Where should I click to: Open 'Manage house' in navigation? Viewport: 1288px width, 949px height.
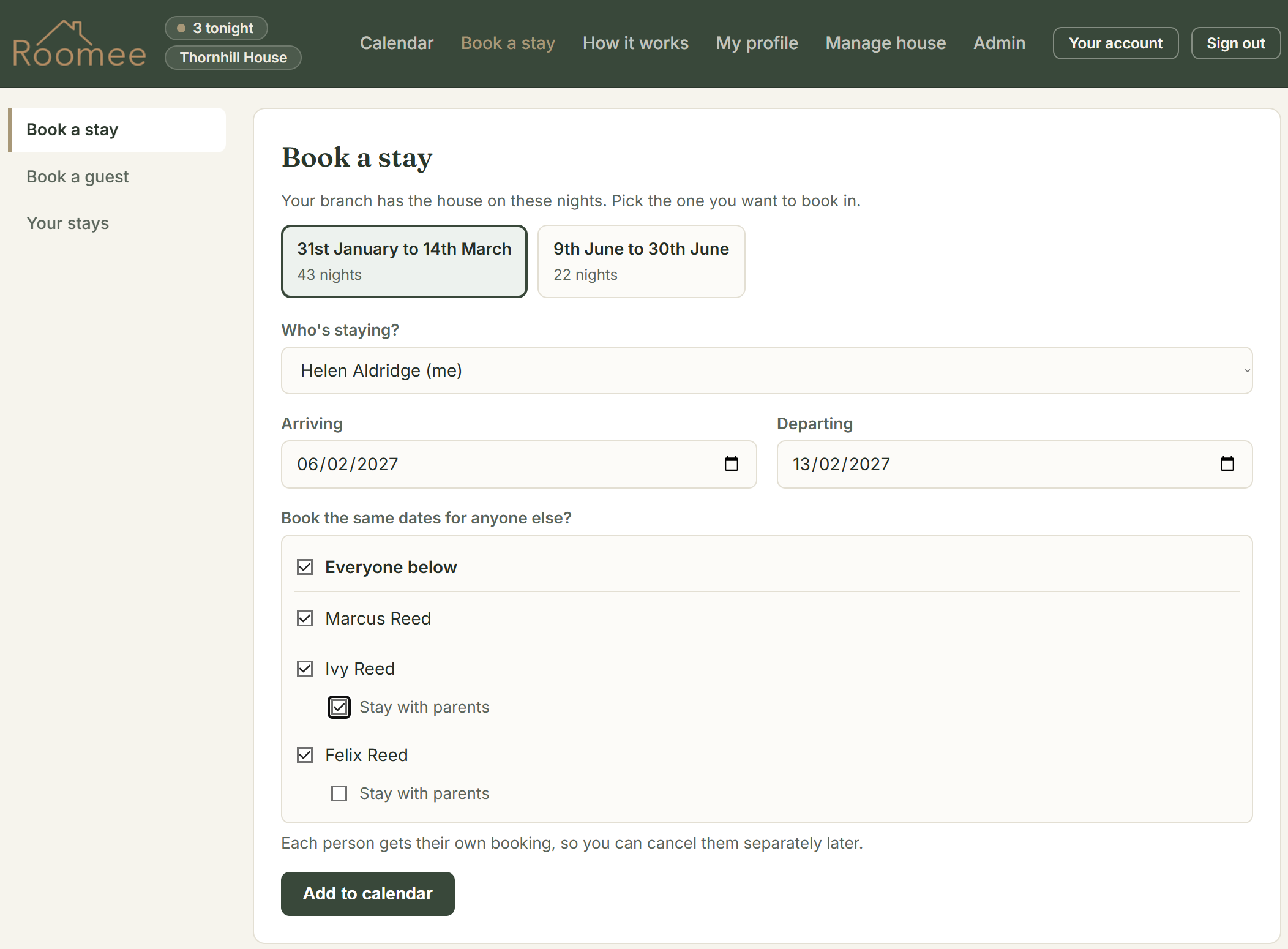pos(886,43)
